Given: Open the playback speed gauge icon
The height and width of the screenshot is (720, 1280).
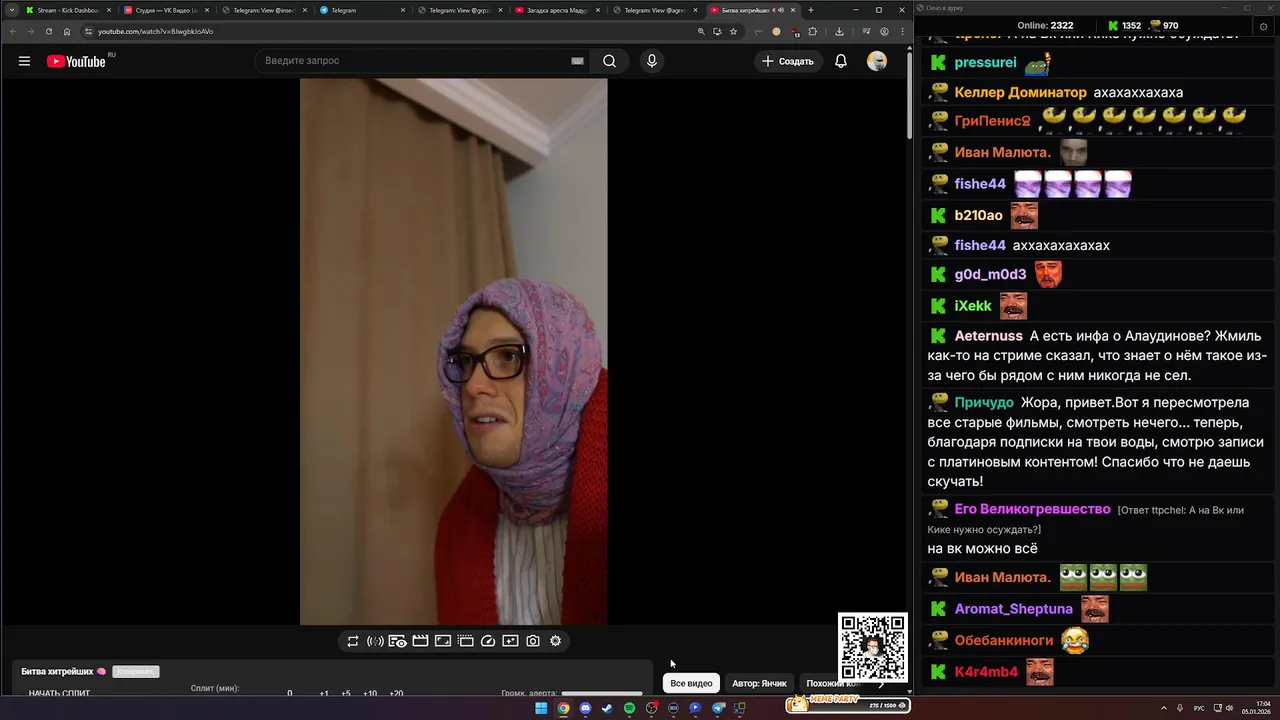Looking at the screenshot, I should 488,641.
